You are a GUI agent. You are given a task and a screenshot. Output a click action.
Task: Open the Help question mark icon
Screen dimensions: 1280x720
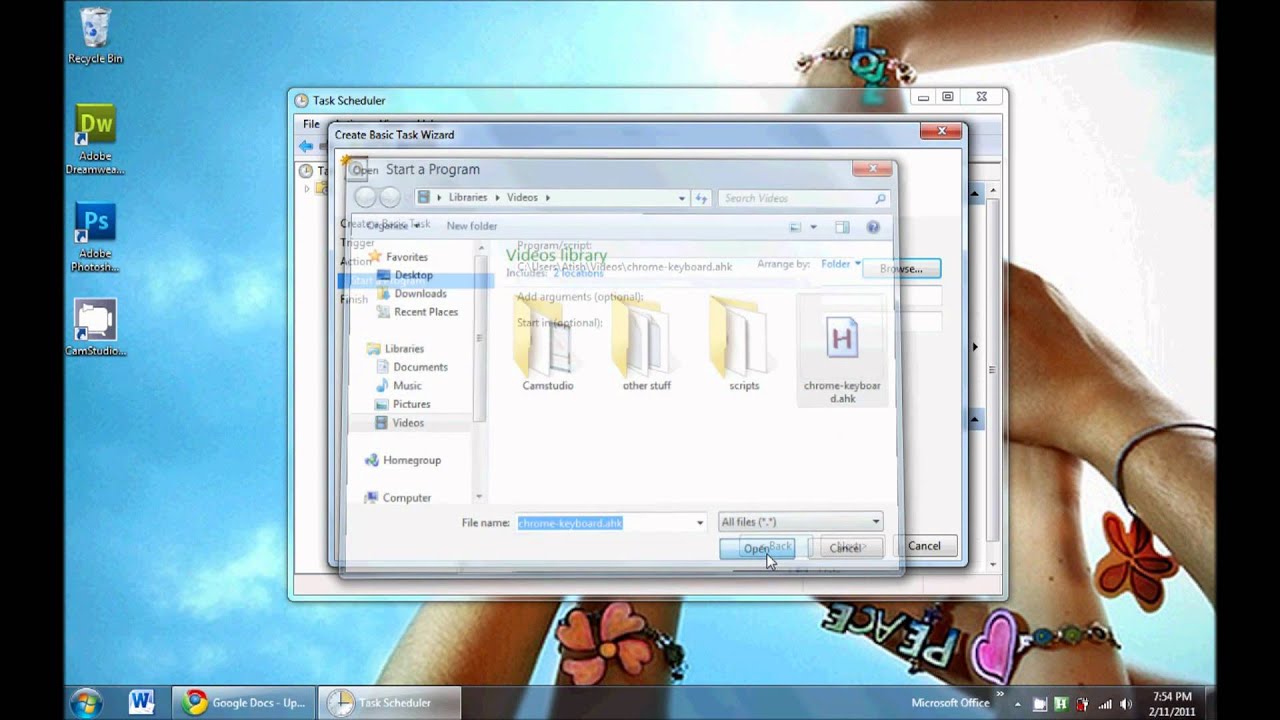[872, 227]
